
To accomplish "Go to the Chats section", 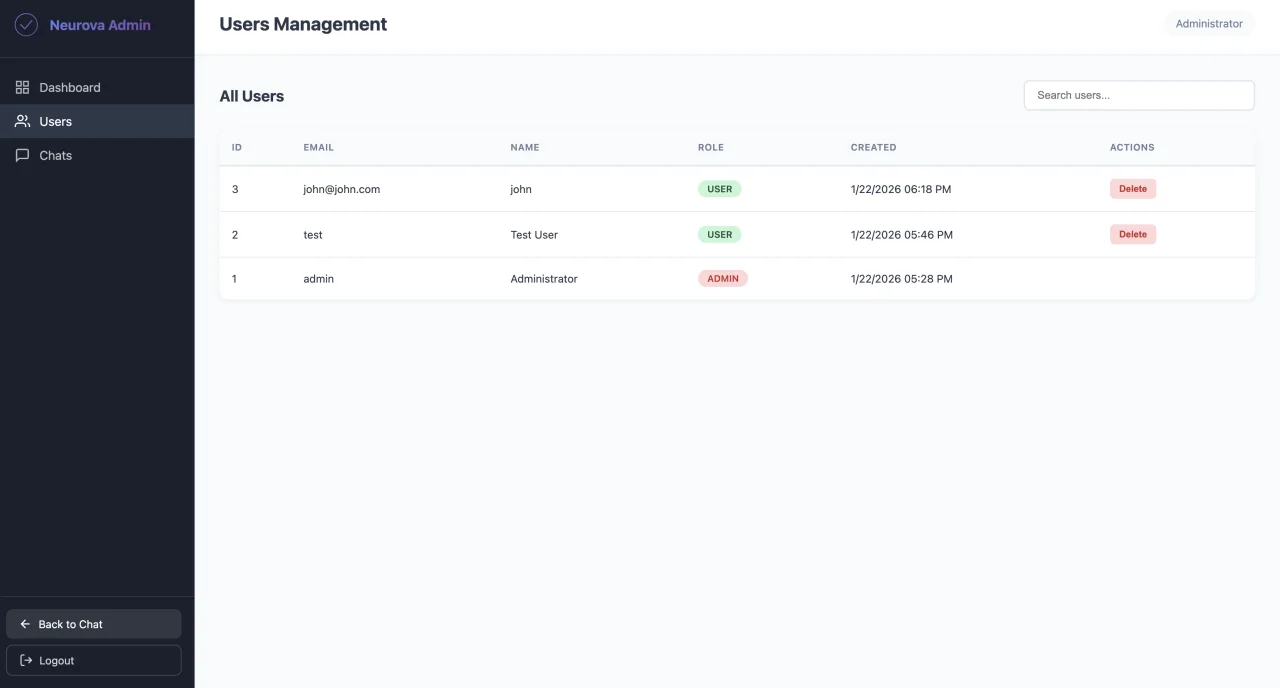I will pyautogui.click(x=97, y=156).
